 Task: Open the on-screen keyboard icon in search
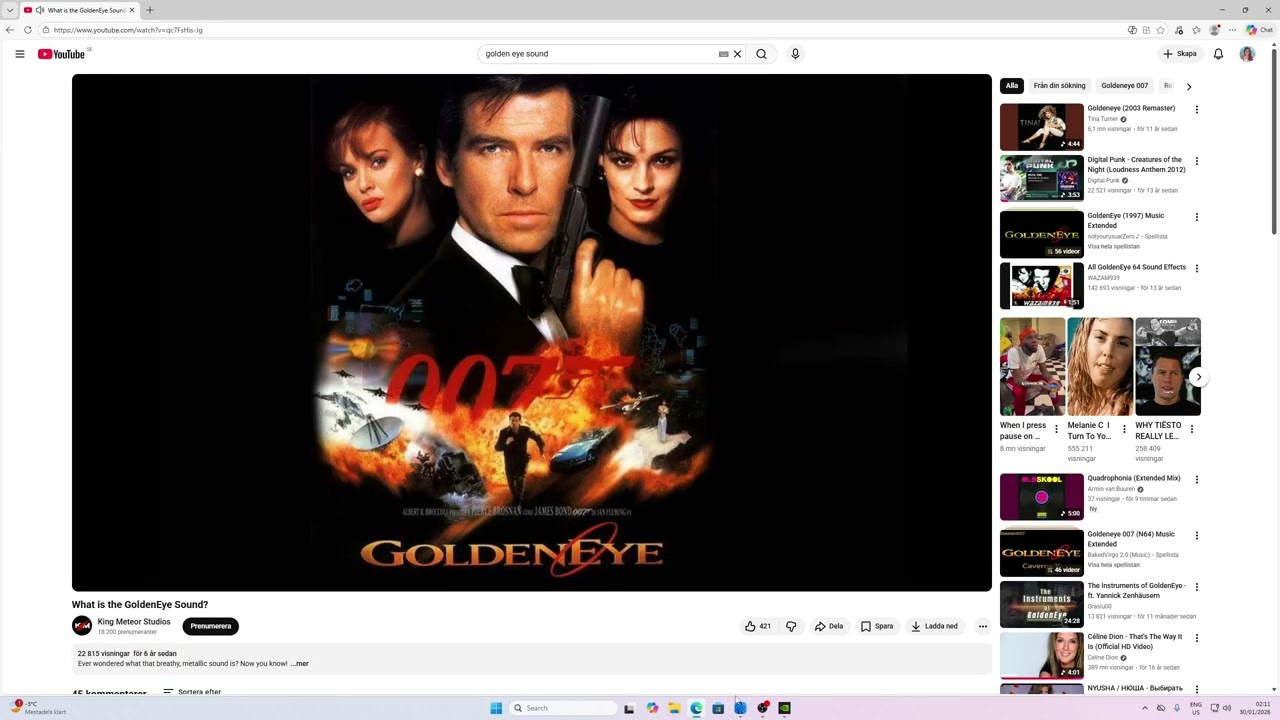point(723,54)
